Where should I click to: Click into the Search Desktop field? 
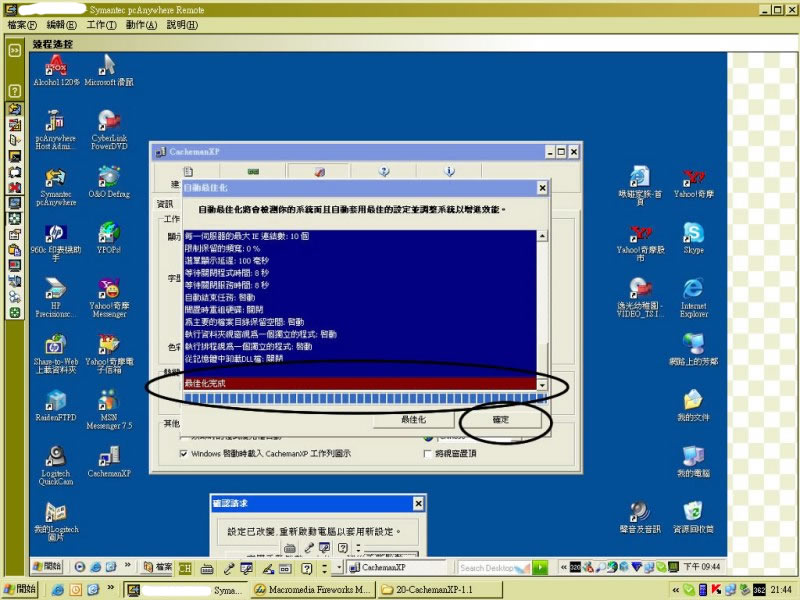(x=492, y=567)
